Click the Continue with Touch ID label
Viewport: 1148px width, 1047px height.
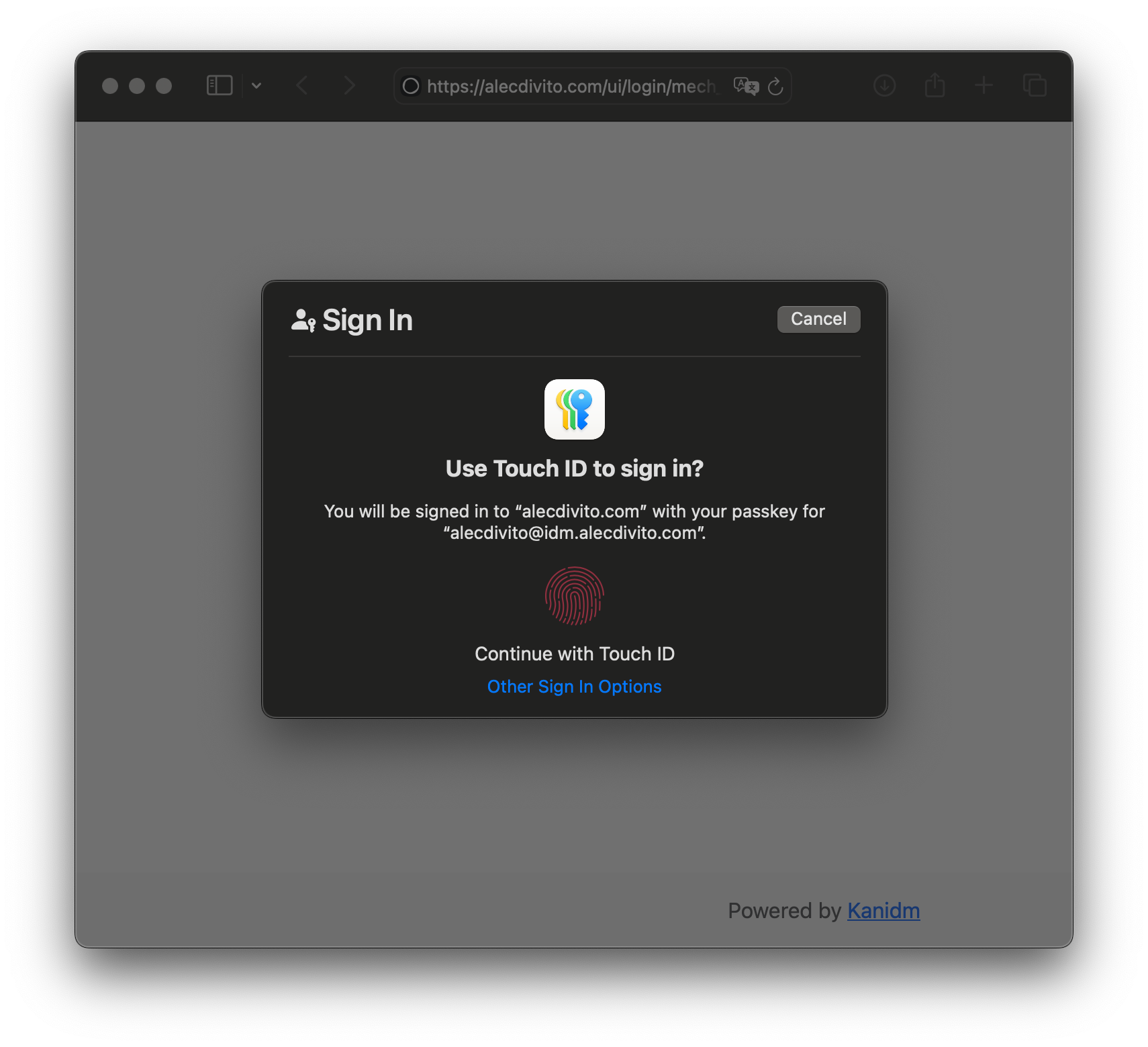coord(575,654)
